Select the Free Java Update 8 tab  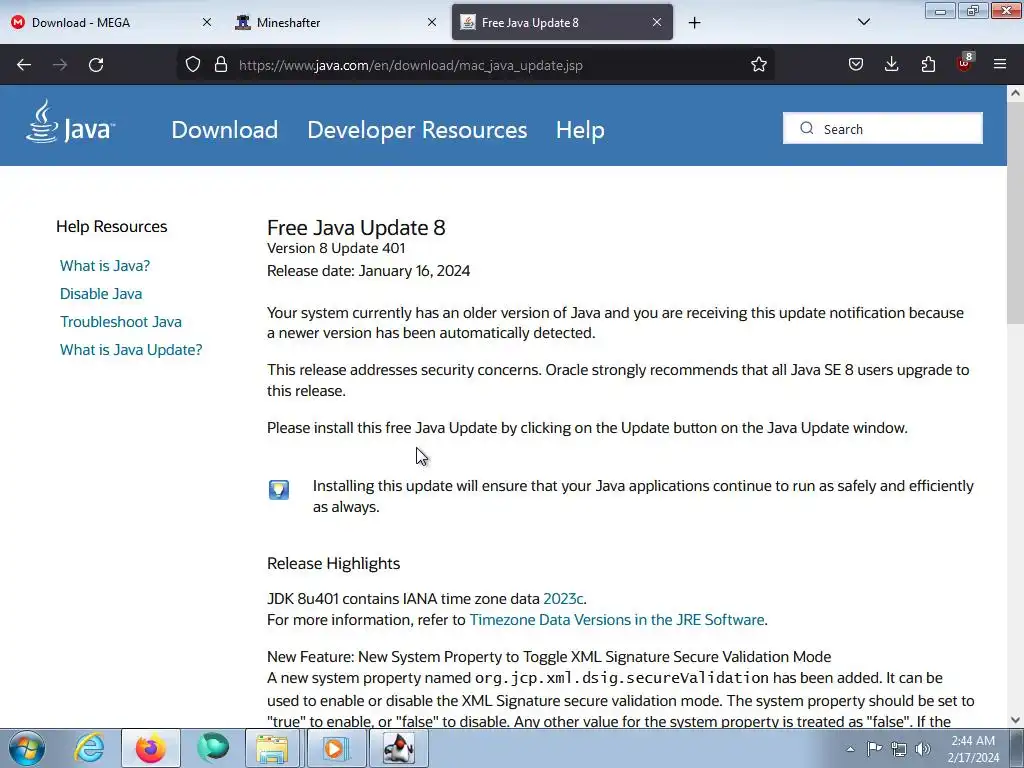click(x=562, y=22)
